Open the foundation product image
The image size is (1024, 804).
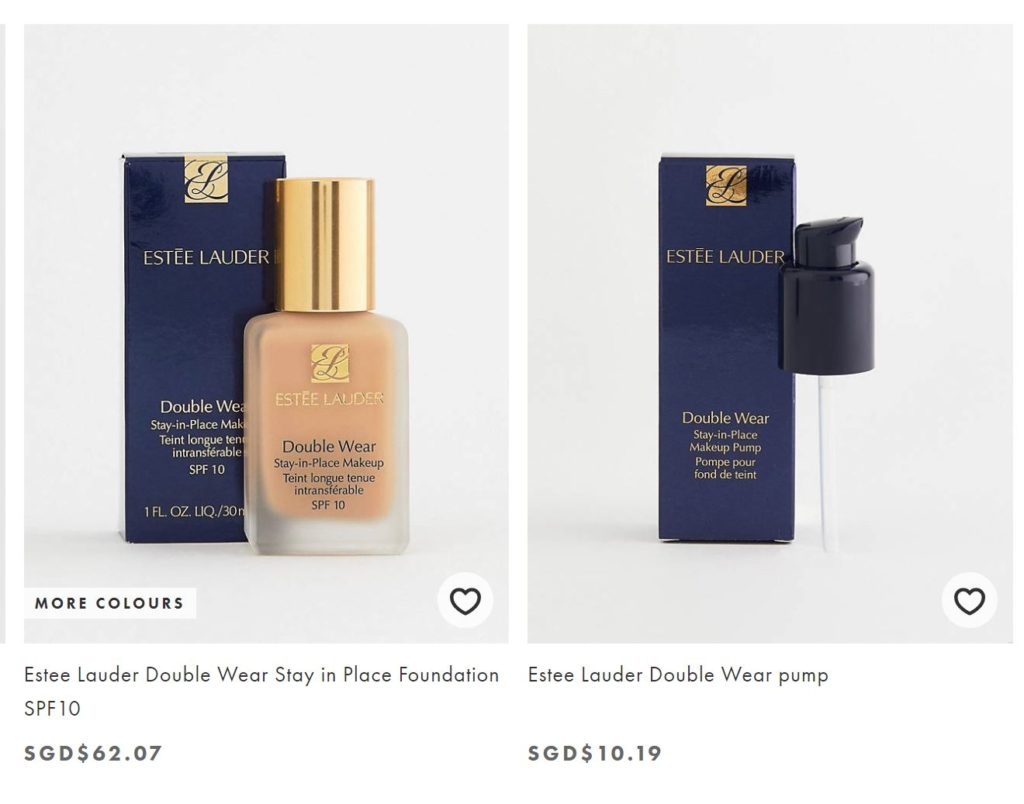266,334
